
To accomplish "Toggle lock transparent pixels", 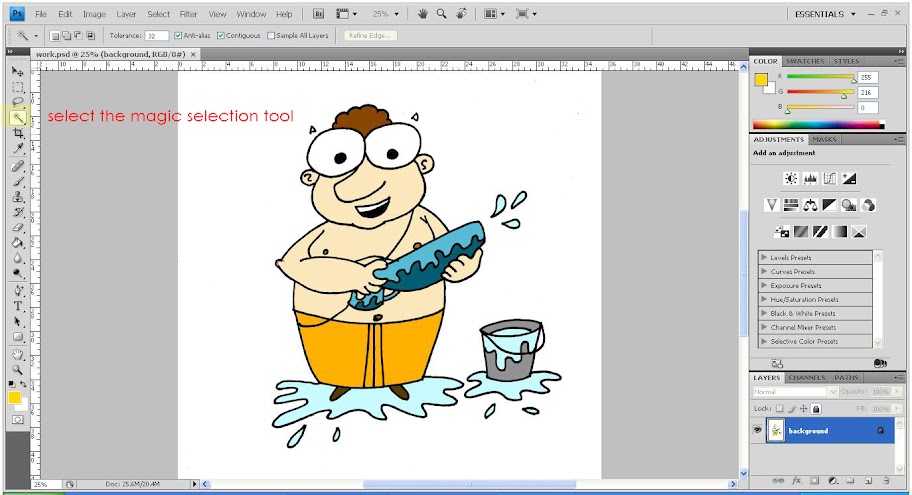I will coord(780,409).
